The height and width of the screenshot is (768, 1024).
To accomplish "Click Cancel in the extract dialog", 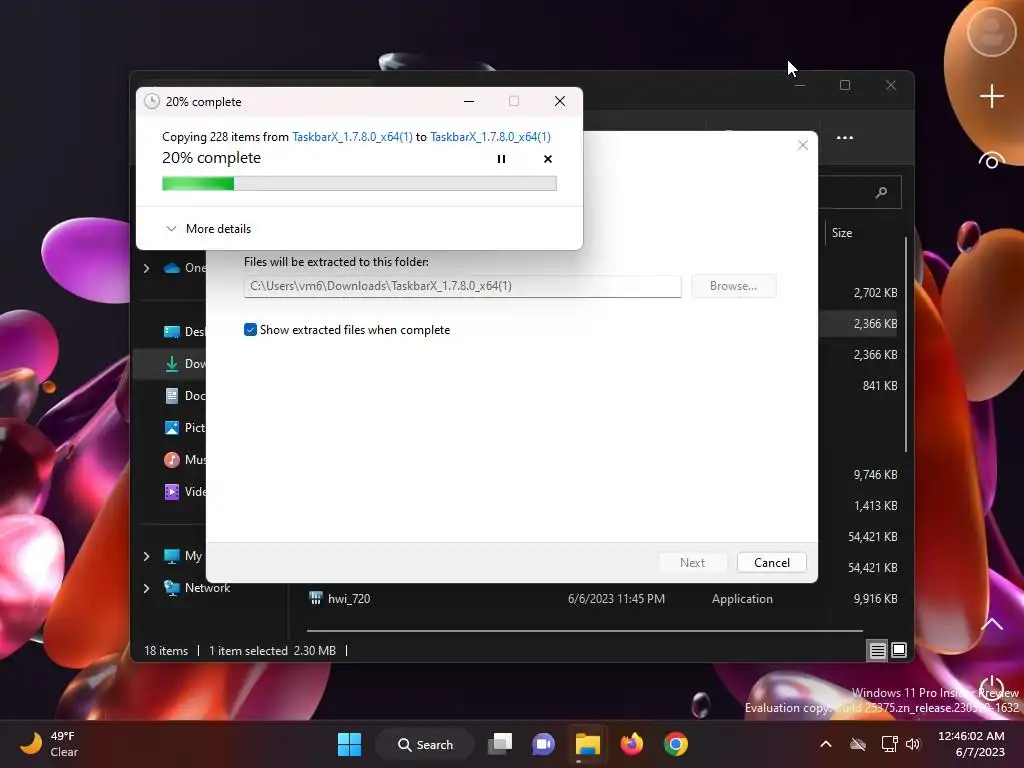I will click(x=771, y=563).
